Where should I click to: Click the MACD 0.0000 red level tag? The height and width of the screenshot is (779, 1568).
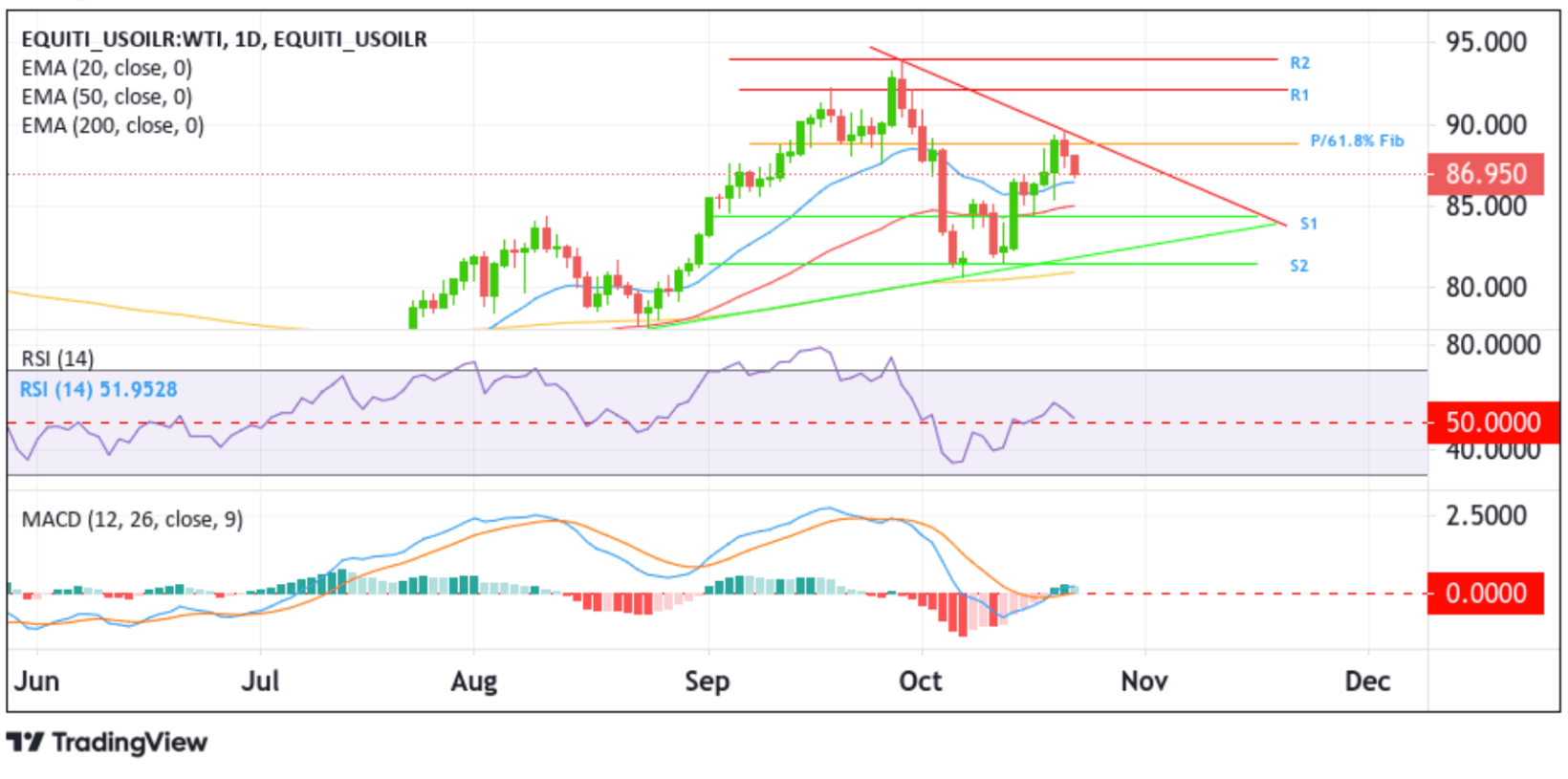tap(1486, 593)
